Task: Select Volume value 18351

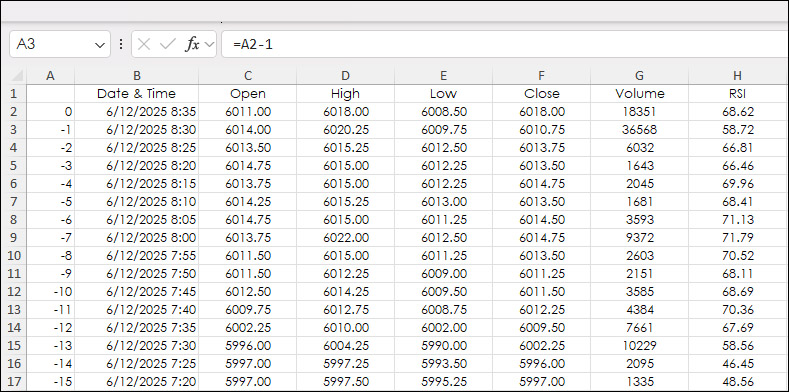Action: click(x=639, y=112)
